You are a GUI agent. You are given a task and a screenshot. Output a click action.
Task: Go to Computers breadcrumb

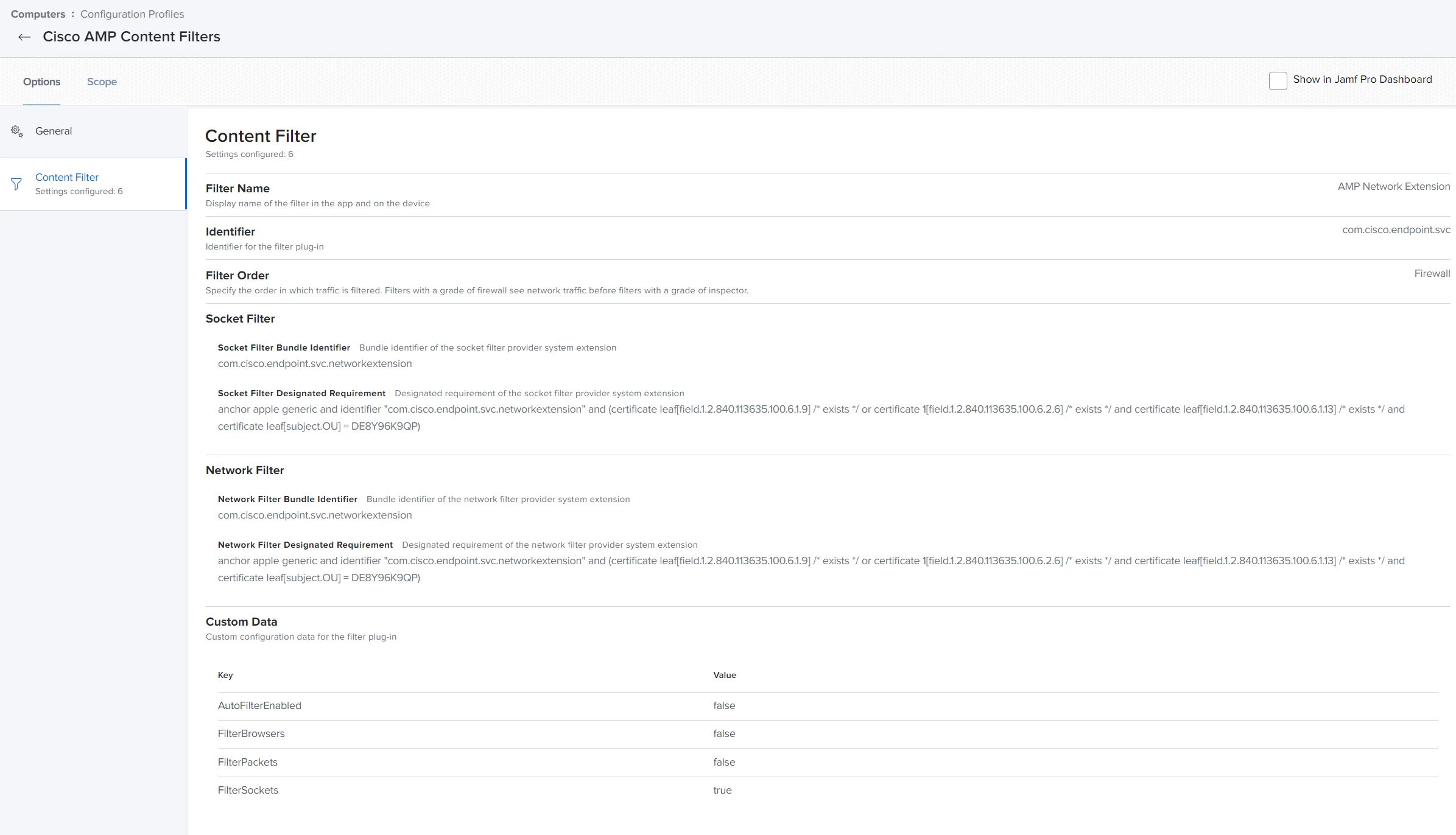[38, 14]
